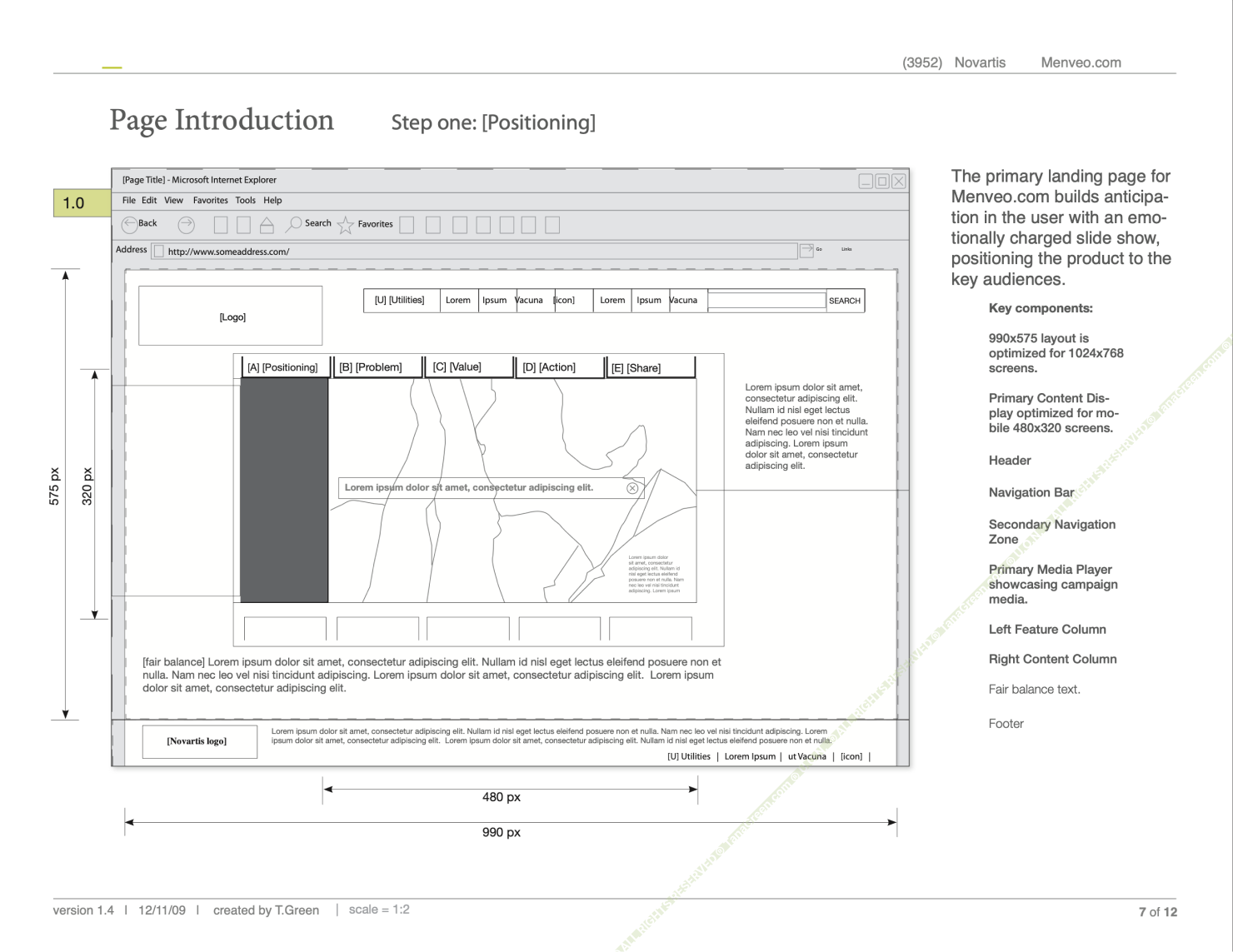This screenshot has width=1233, height=952.
Task: Open the Edit menu
Action: (x=149, y=201)
